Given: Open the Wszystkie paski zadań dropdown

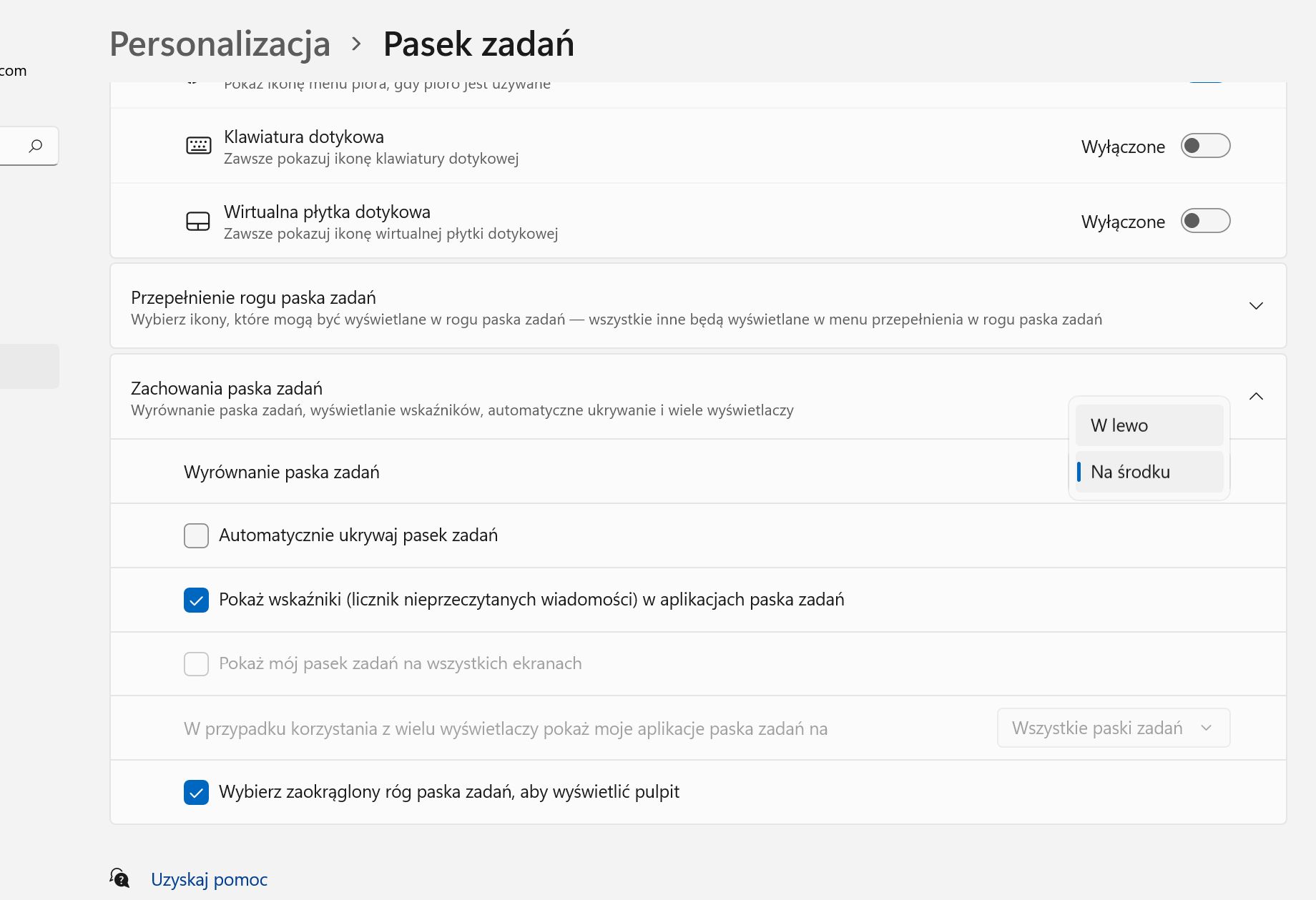Looking at the screenshot, I should (1113, 728).
